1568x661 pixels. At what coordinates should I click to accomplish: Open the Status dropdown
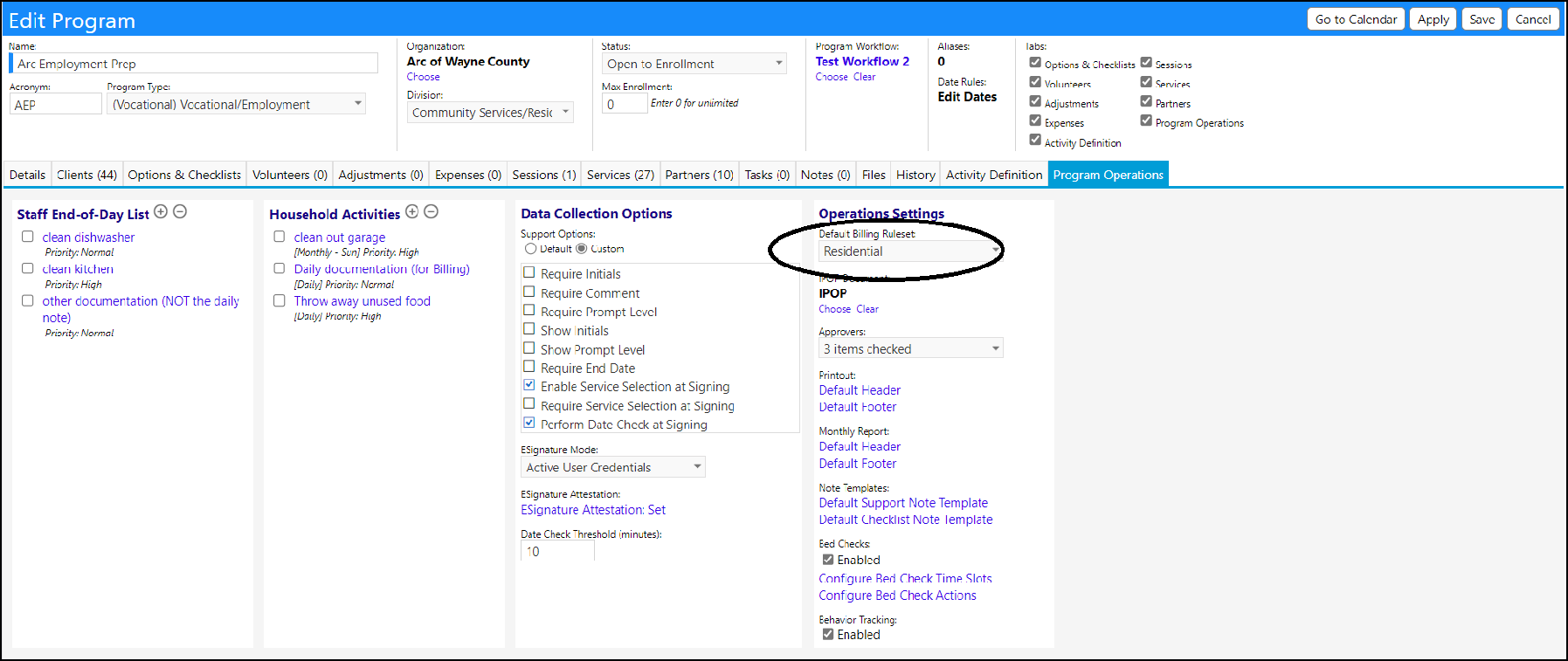tap(694, 64)
